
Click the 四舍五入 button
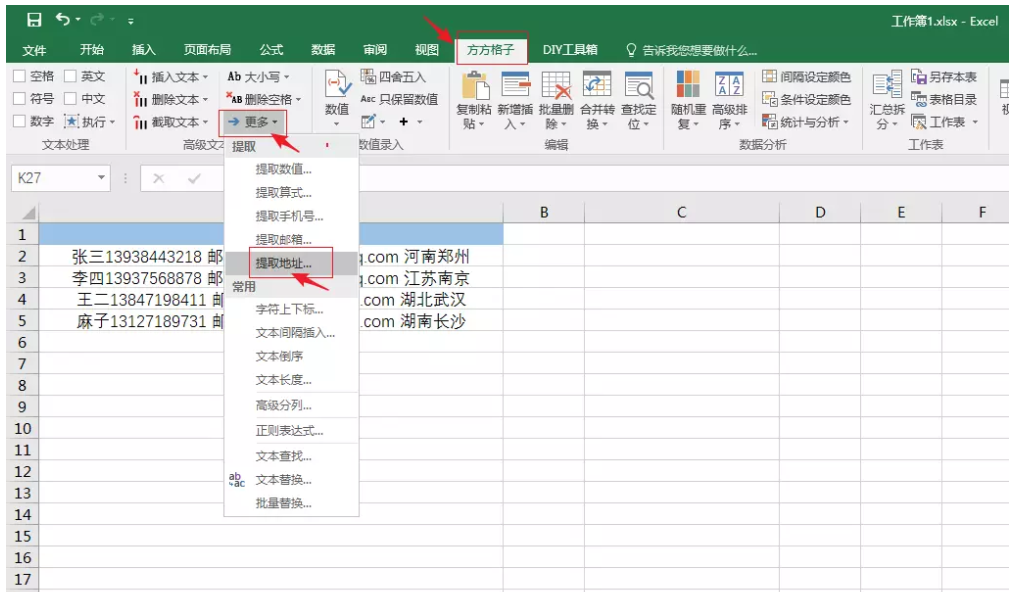pos(394,77)
